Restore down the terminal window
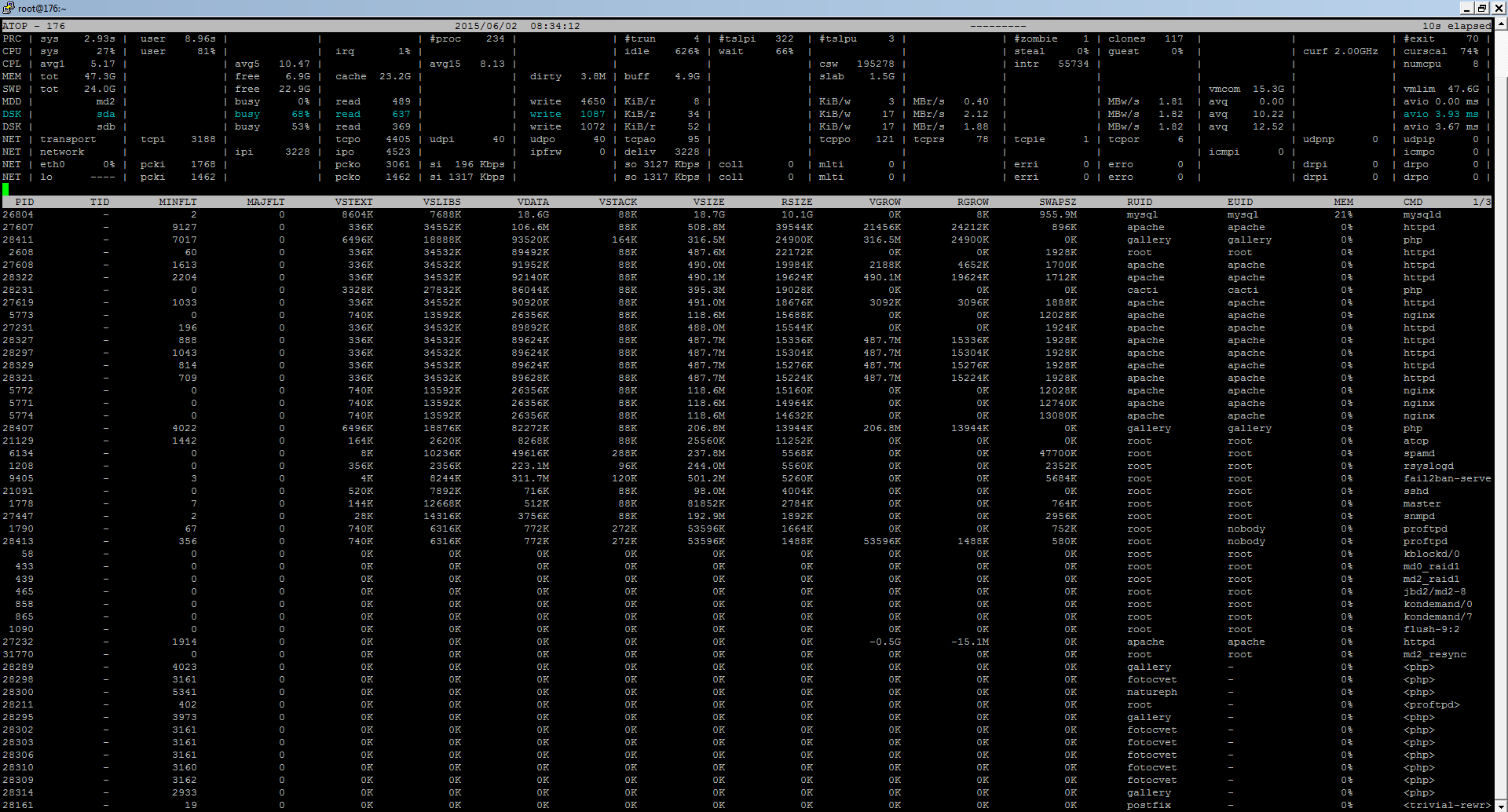Image resolution: width=1508 pixels, height=812 pixels. [1481, 8]
